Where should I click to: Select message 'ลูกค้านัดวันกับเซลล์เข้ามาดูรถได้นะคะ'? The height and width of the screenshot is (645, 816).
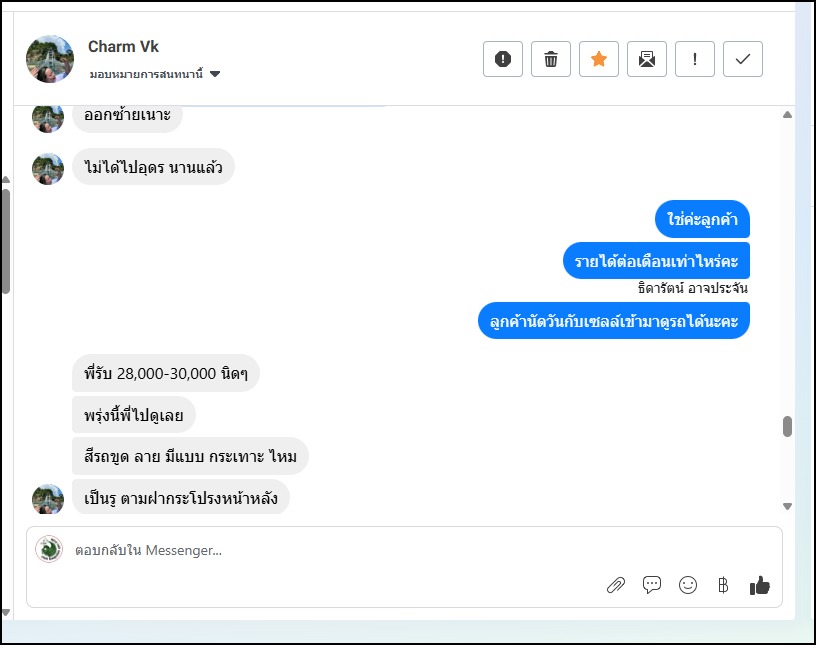[614, 321]
